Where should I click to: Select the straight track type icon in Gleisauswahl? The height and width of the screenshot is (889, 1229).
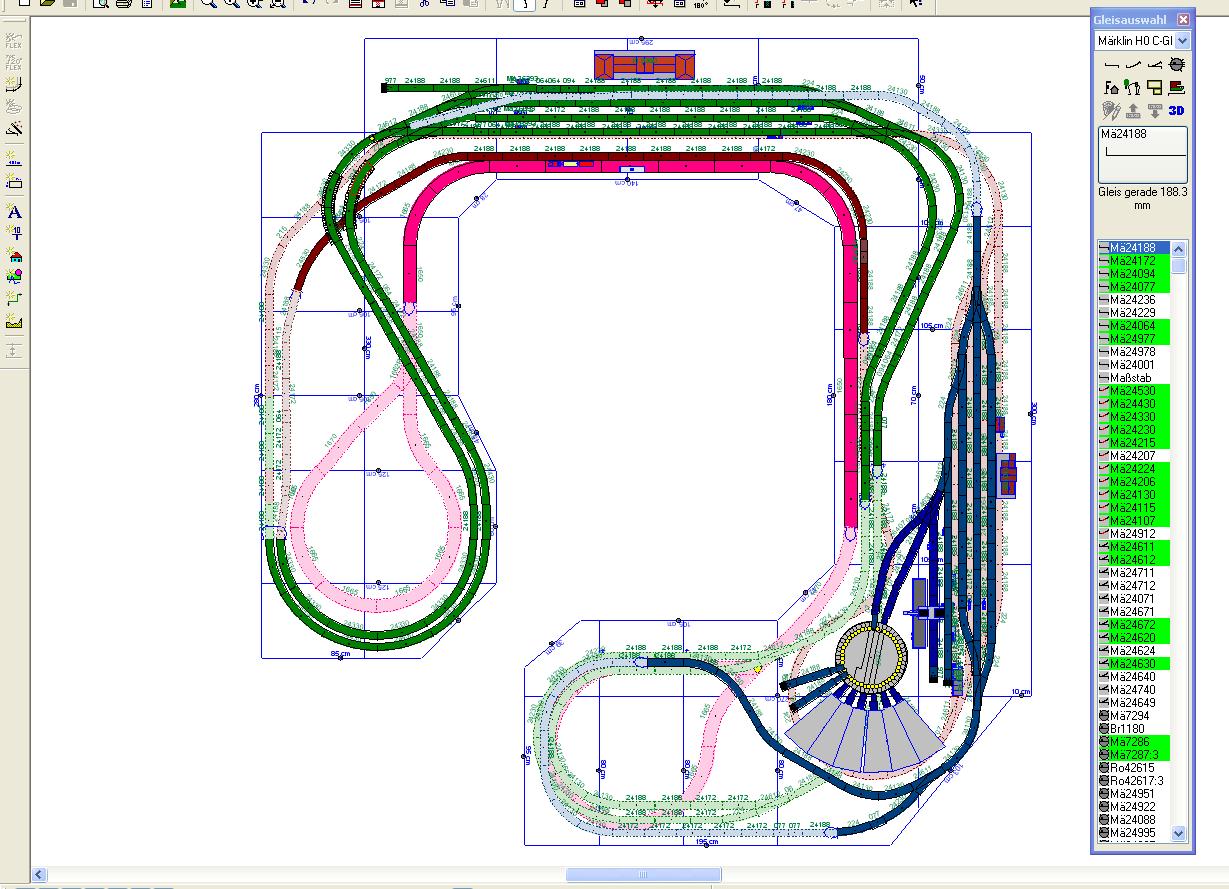pos(1110,64)
